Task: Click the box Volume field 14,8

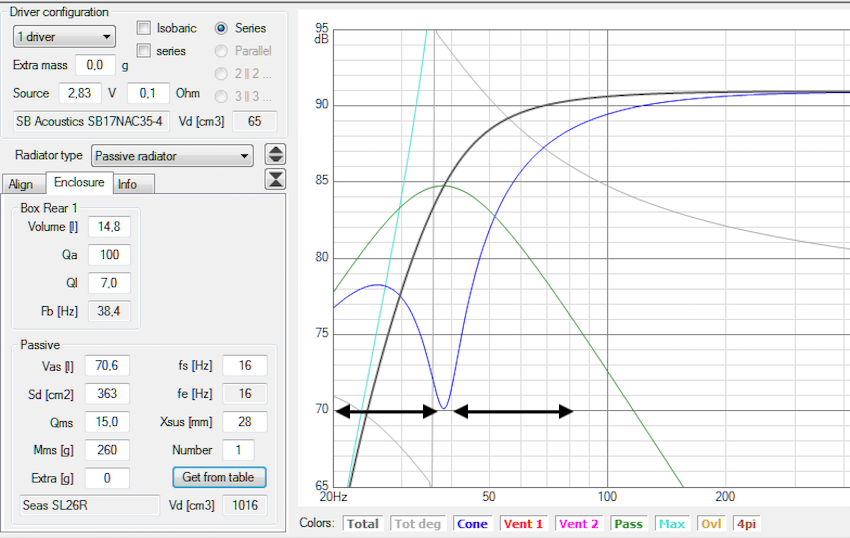Action: tap(109, 227)
